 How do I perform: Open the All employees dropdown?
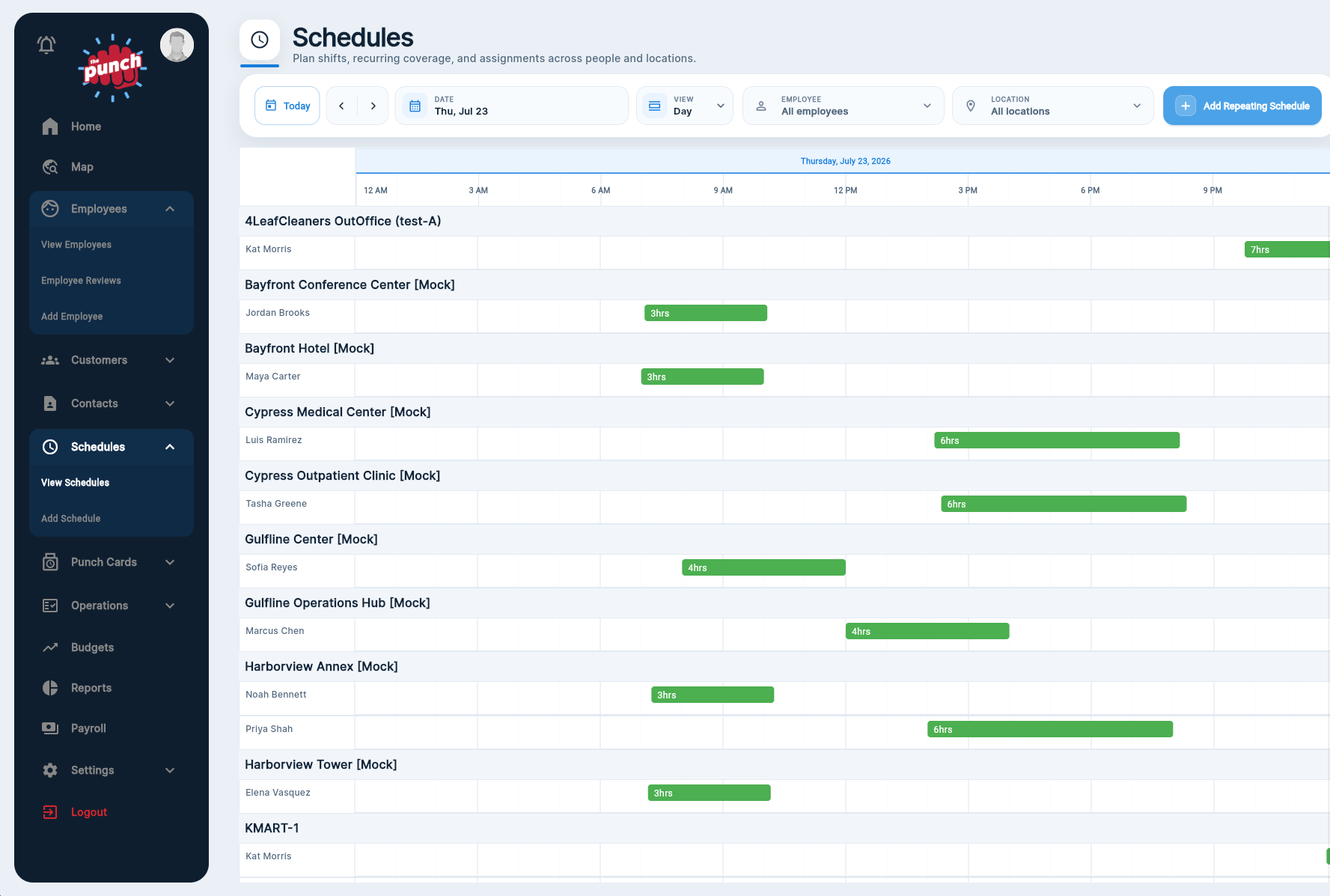(844, 106)
